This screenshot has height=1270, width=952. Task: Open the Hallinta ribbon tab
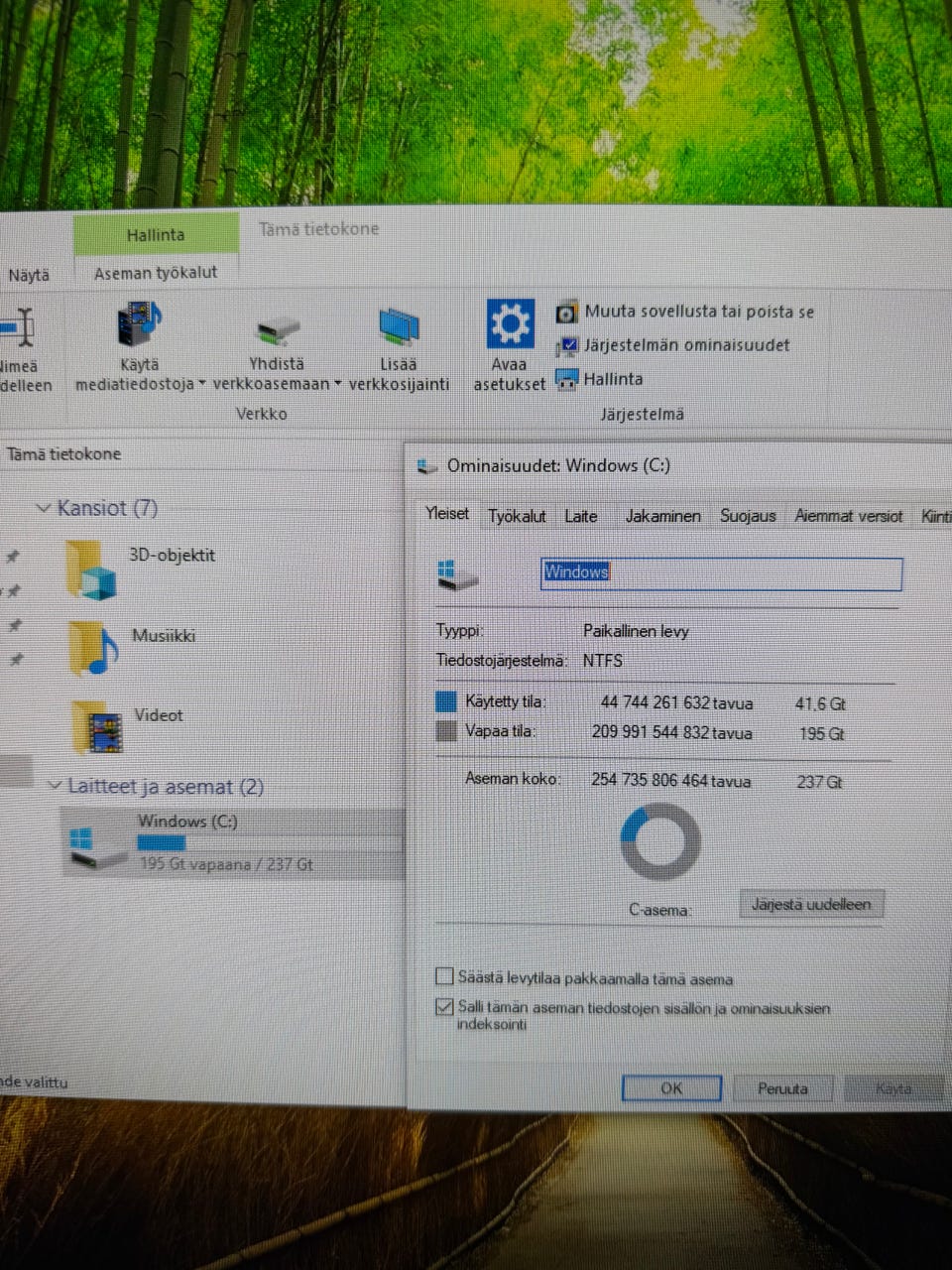[156, 235]
